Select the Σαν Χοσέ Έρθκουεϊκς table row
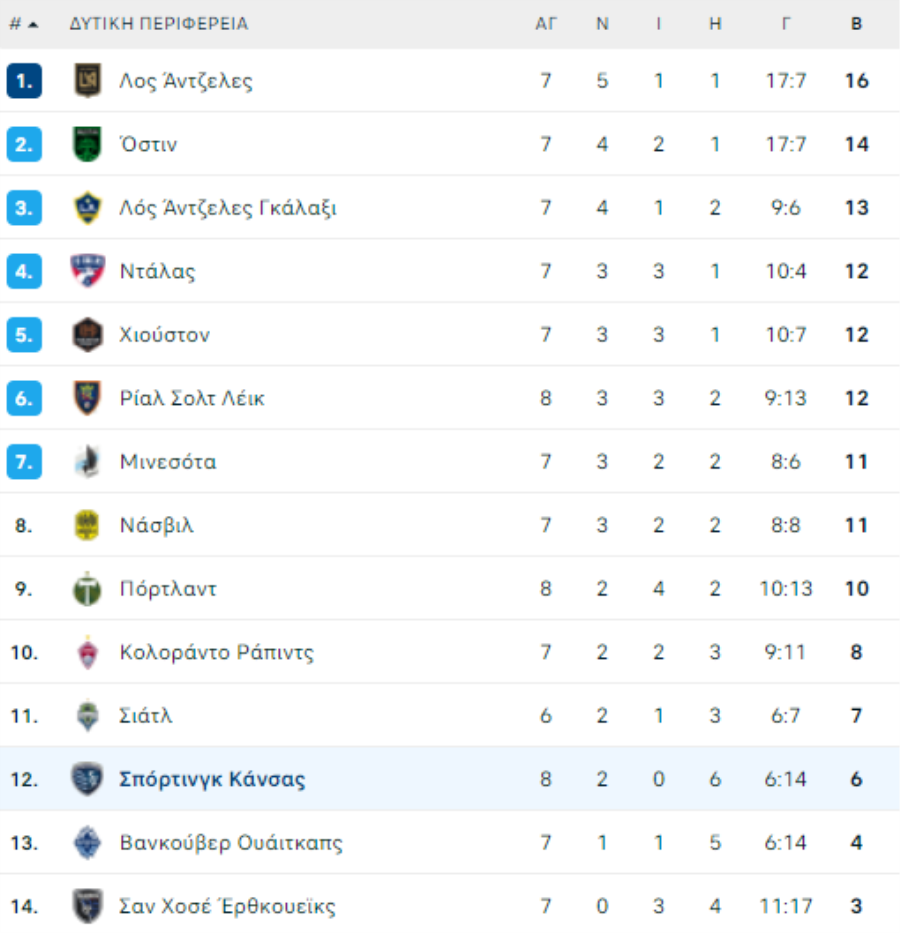900x933 pixels. pos(450,905)
